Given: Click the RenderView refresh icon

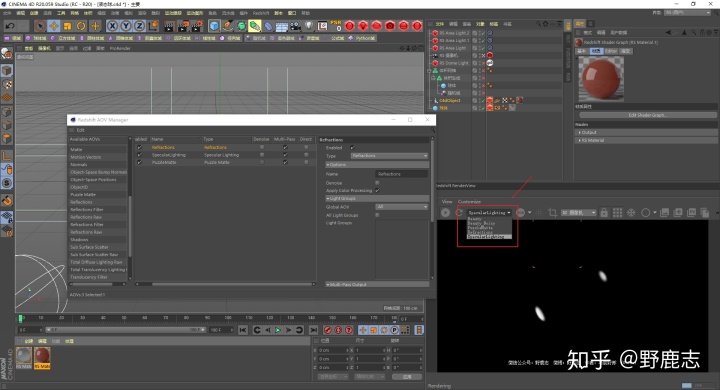Looking at the screenshot, I should pyautogui.click(x=459, y=213).
